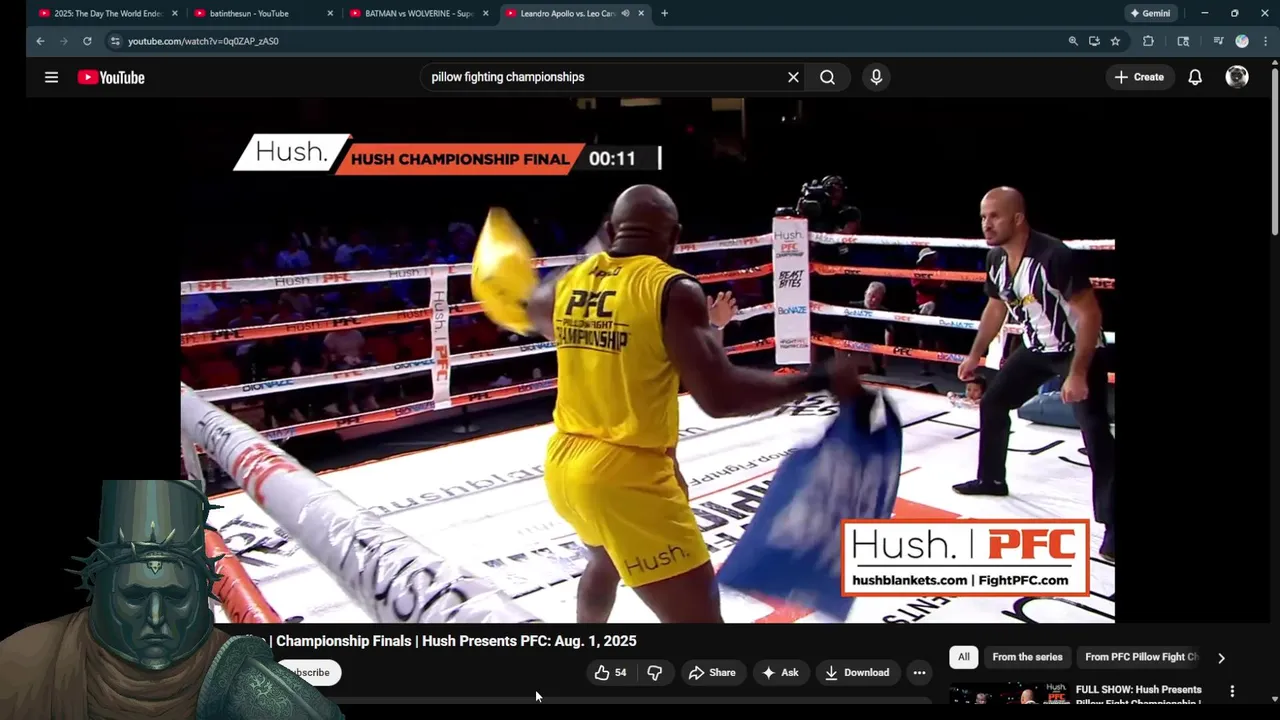
Task: Close the BATMAN vs WOLVERINE tab
Action: [x=485, y=13]
